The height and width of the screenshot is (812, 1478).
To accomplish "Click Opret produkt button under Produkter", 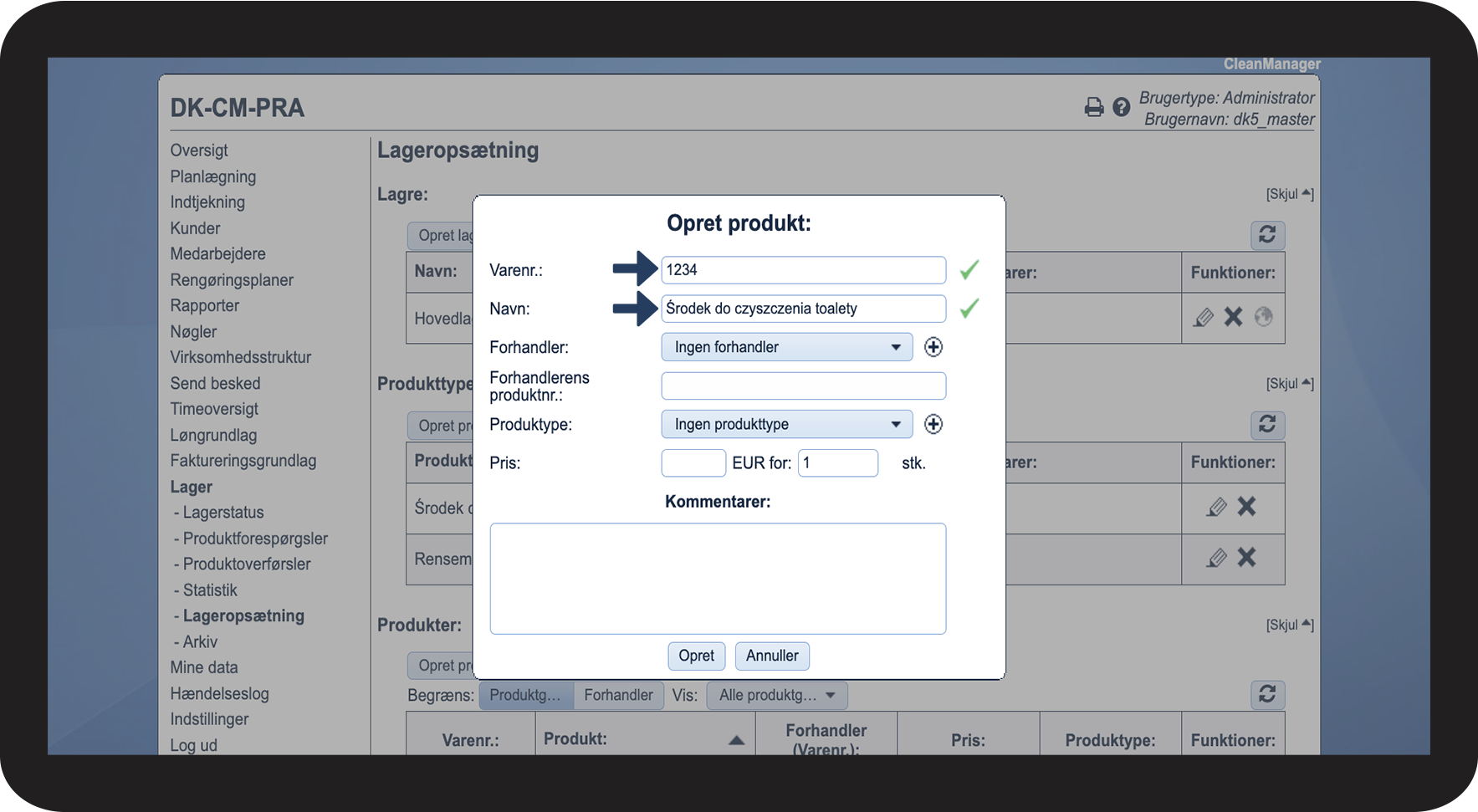I will coord(441,666).
